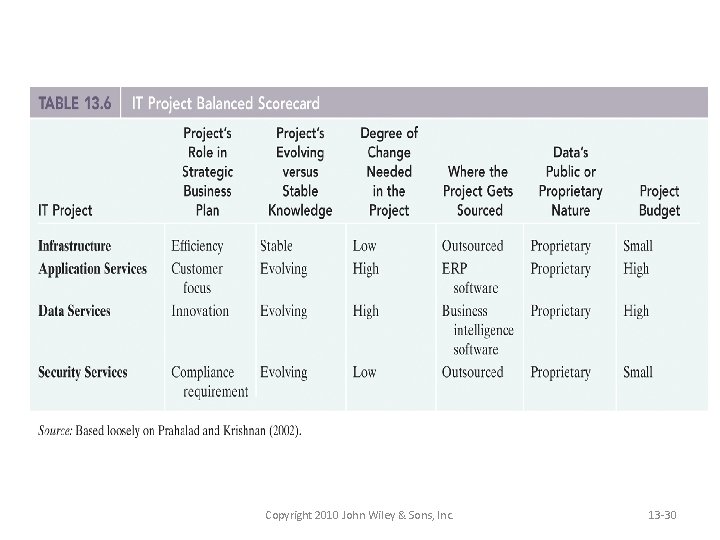Click the Security Services row label
The image size is (720, 540).
pyautogui.click(x=83, y=372)
